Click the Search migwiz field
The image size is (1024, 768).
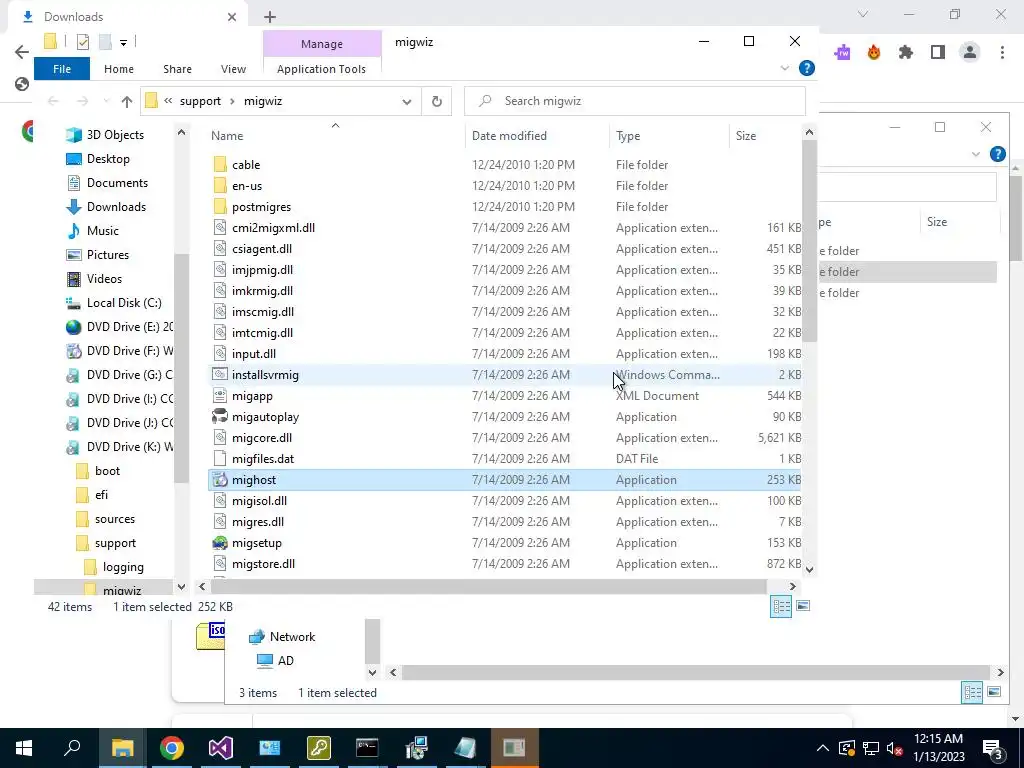click(635, 101)
